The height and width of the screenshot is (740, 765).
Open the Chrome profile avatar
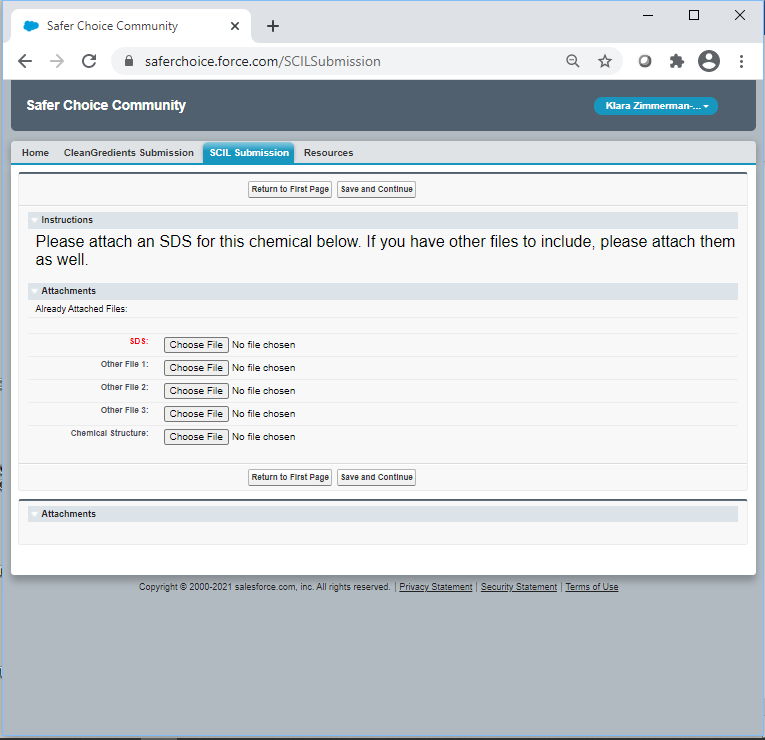(x=709, y=61)
